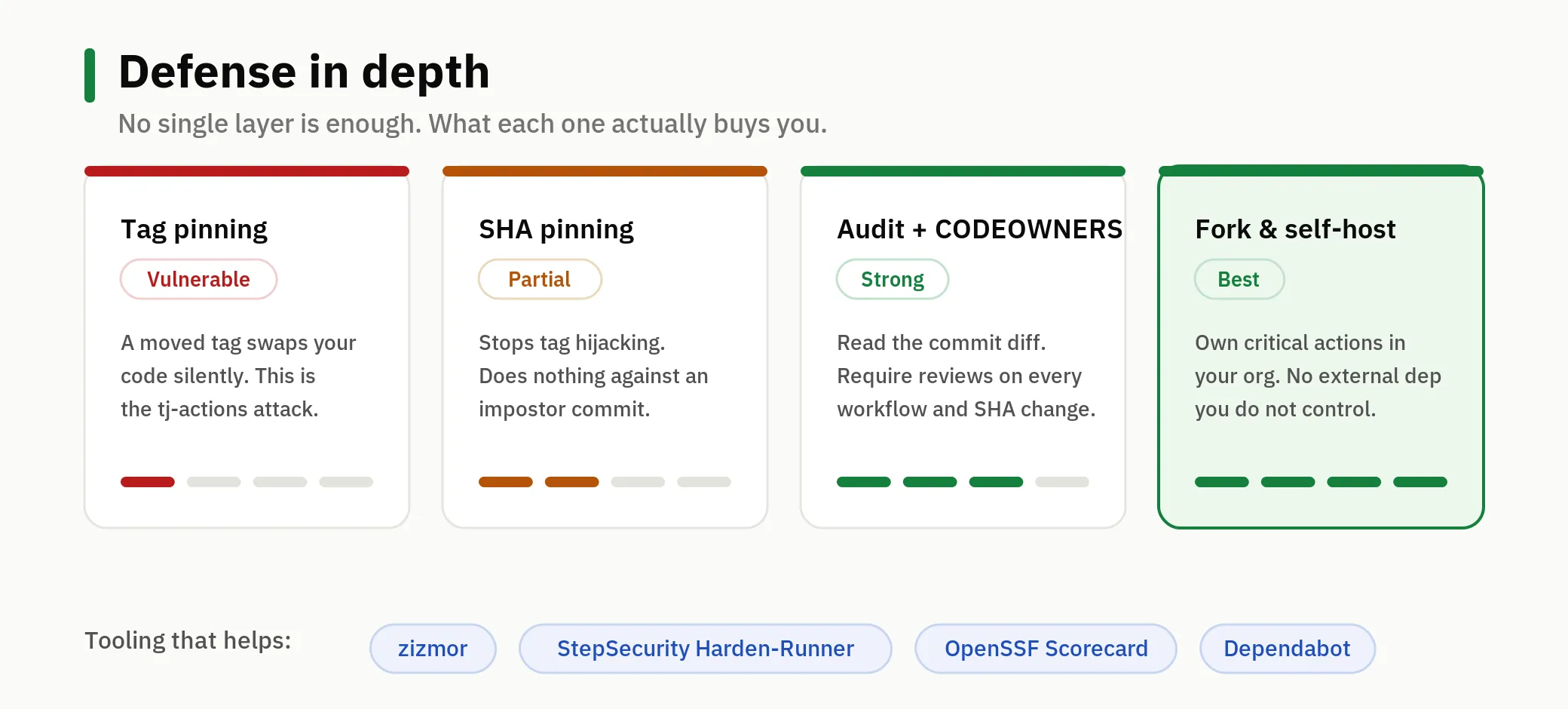1568x709 pixels.
Task: Click text 'your org. No external dep'
Action: (1318, 376)
